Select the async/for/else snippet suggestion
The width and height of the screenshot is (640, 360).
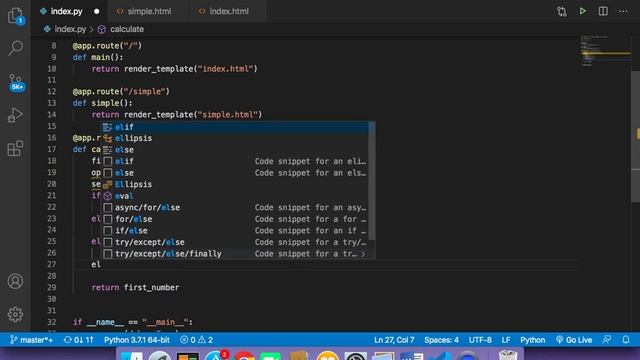point(235,207)
